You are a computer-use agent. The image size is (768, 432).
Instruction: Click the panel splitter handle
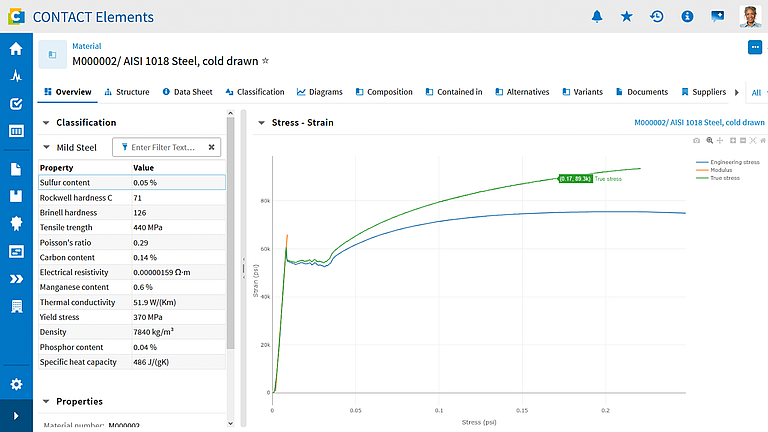click(x=243, y=268)
